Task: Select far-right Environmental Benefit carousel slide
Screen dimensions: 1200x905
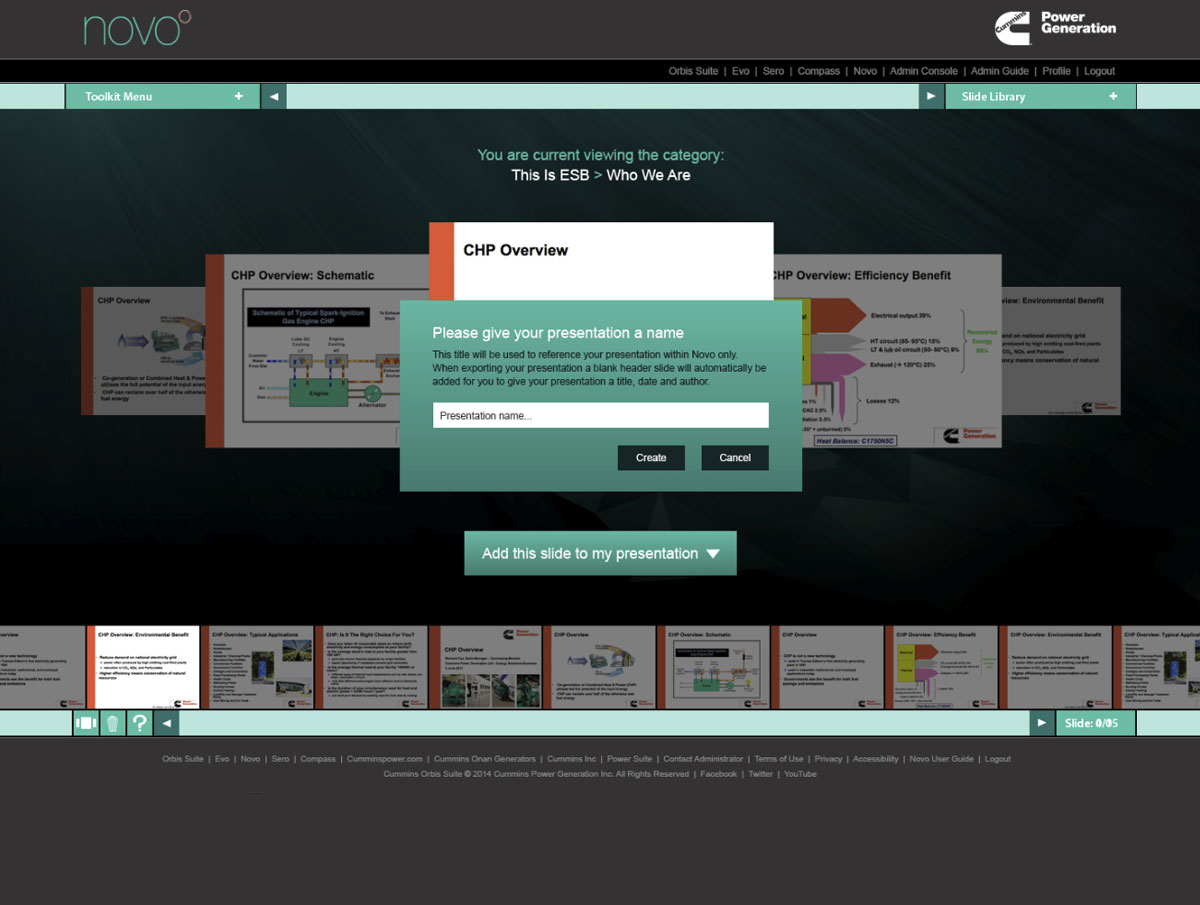Action: pos(1061,350)
